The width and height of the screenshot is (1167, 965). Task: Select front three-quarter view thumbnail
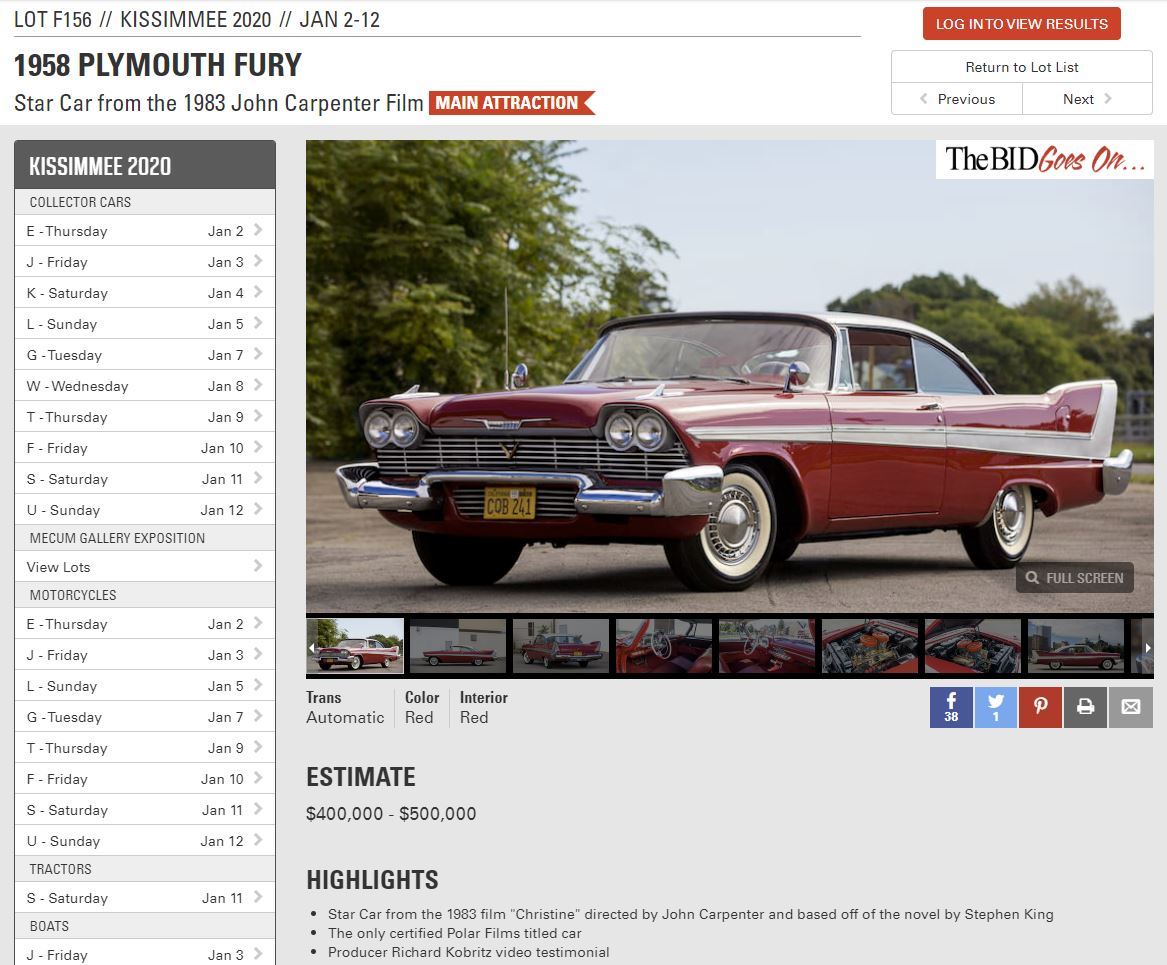(x=356, y=646)
